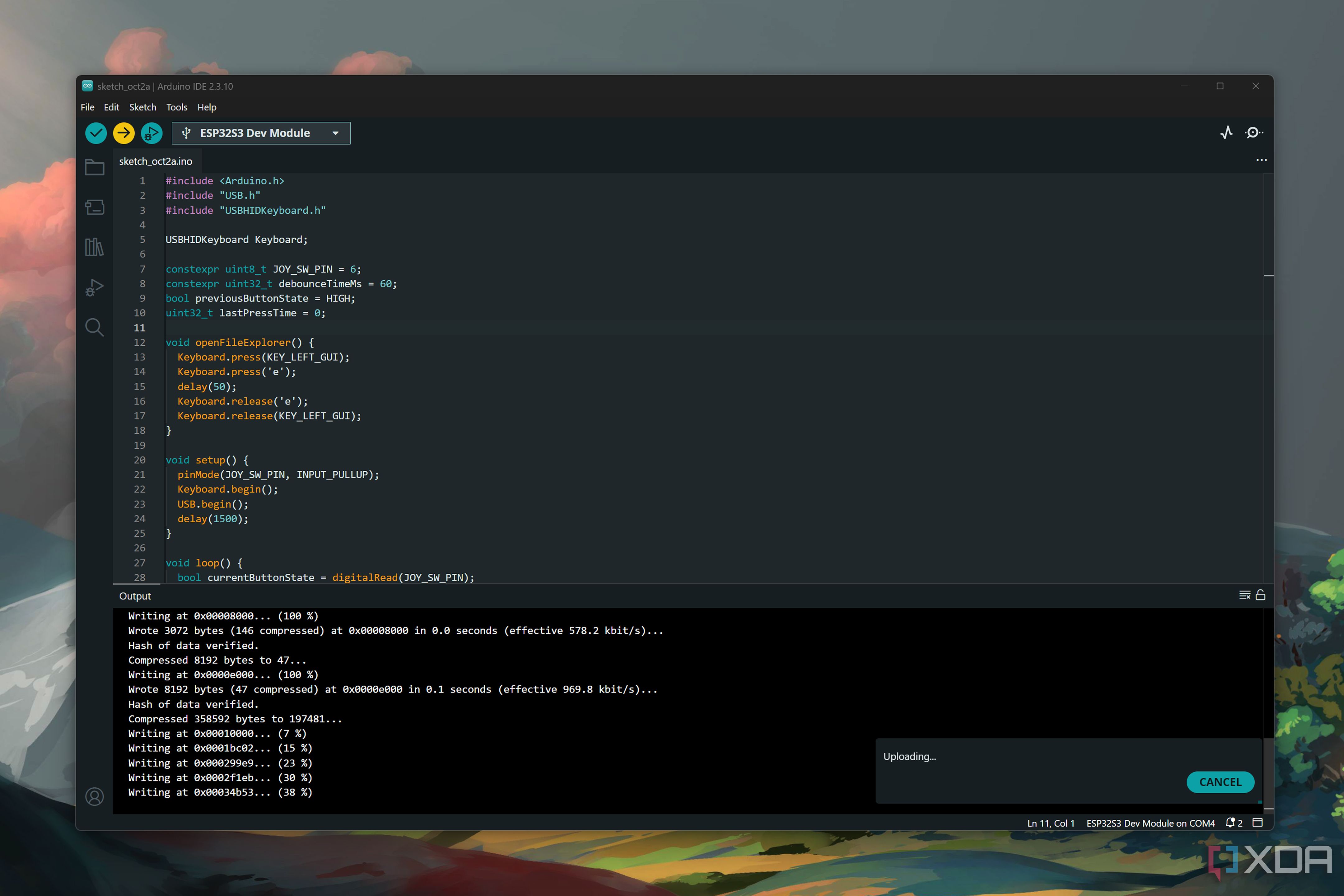Toggle the Output scroll lock

(x=1261, y=595)
